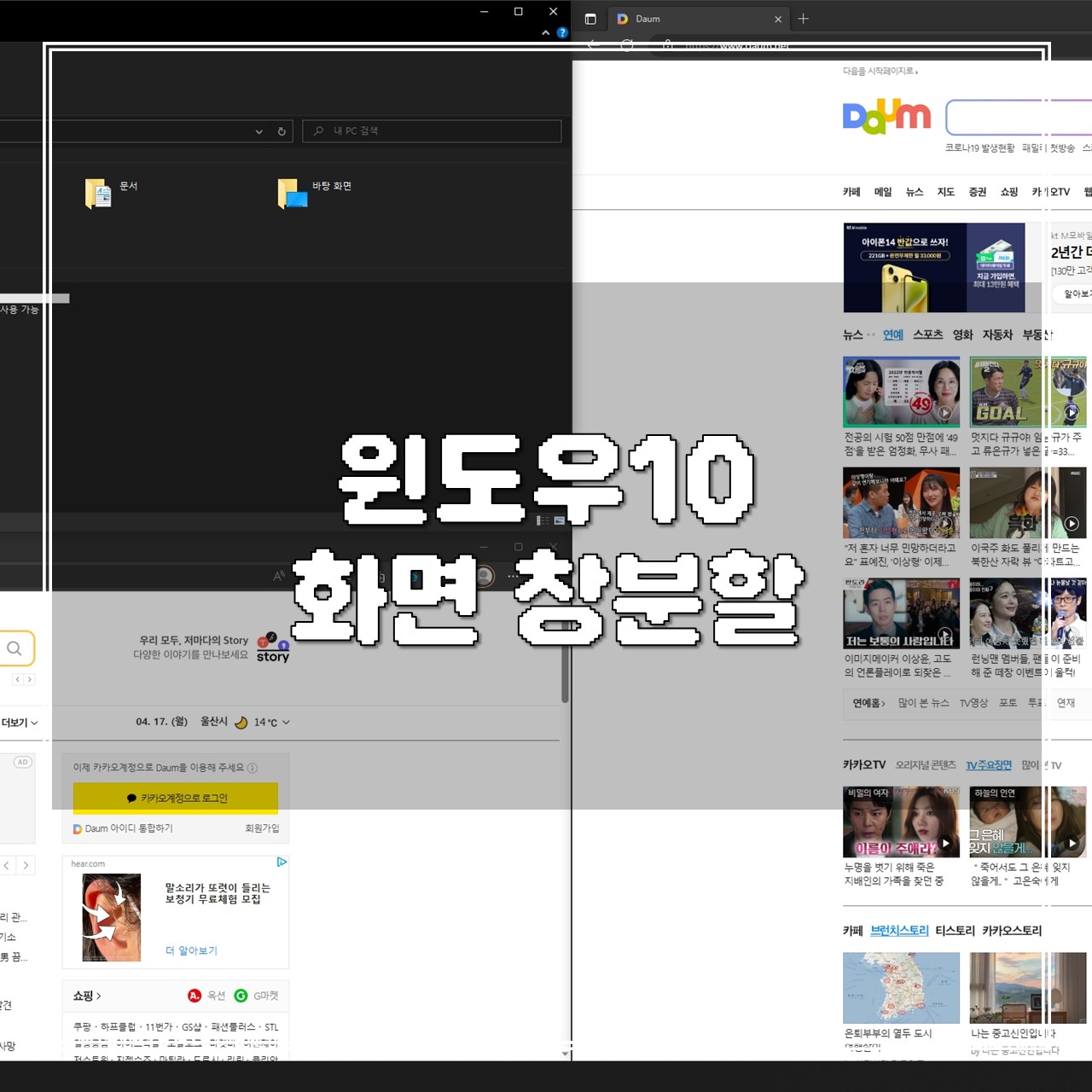Screen dimensions: 1092x1092
Task: Select the 문서 folder icon
Action: coord(98,193)
